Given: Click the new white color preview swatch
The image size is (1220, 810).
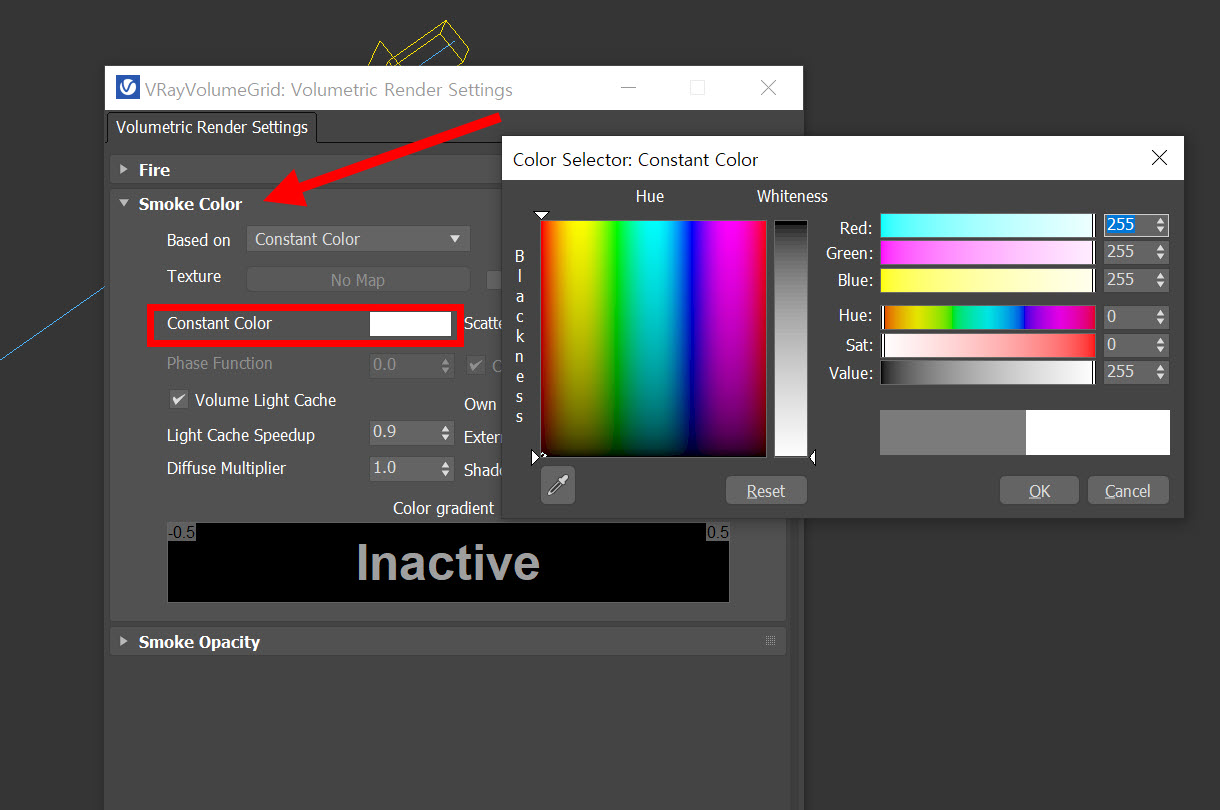Looking at the screenshot, I should (1098, 432).
